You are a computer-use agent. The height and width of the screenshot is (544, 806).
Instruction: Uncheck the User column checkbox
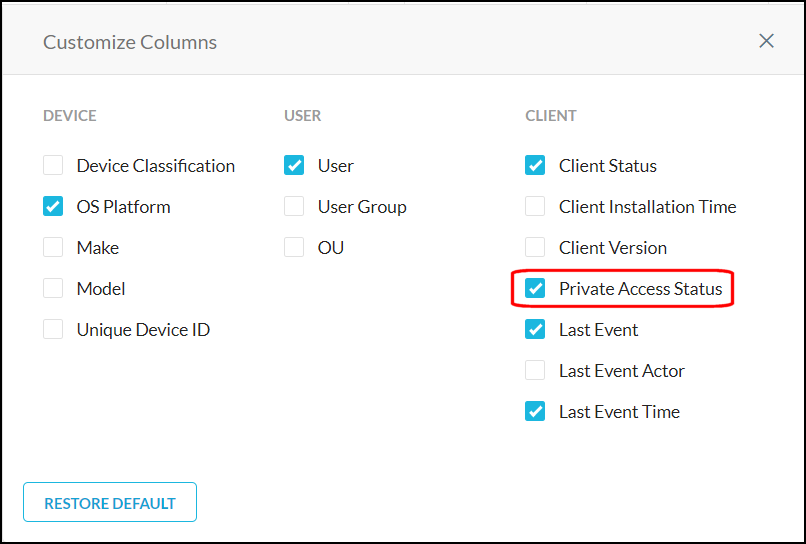pyautogui.click(x=294, y=166)
